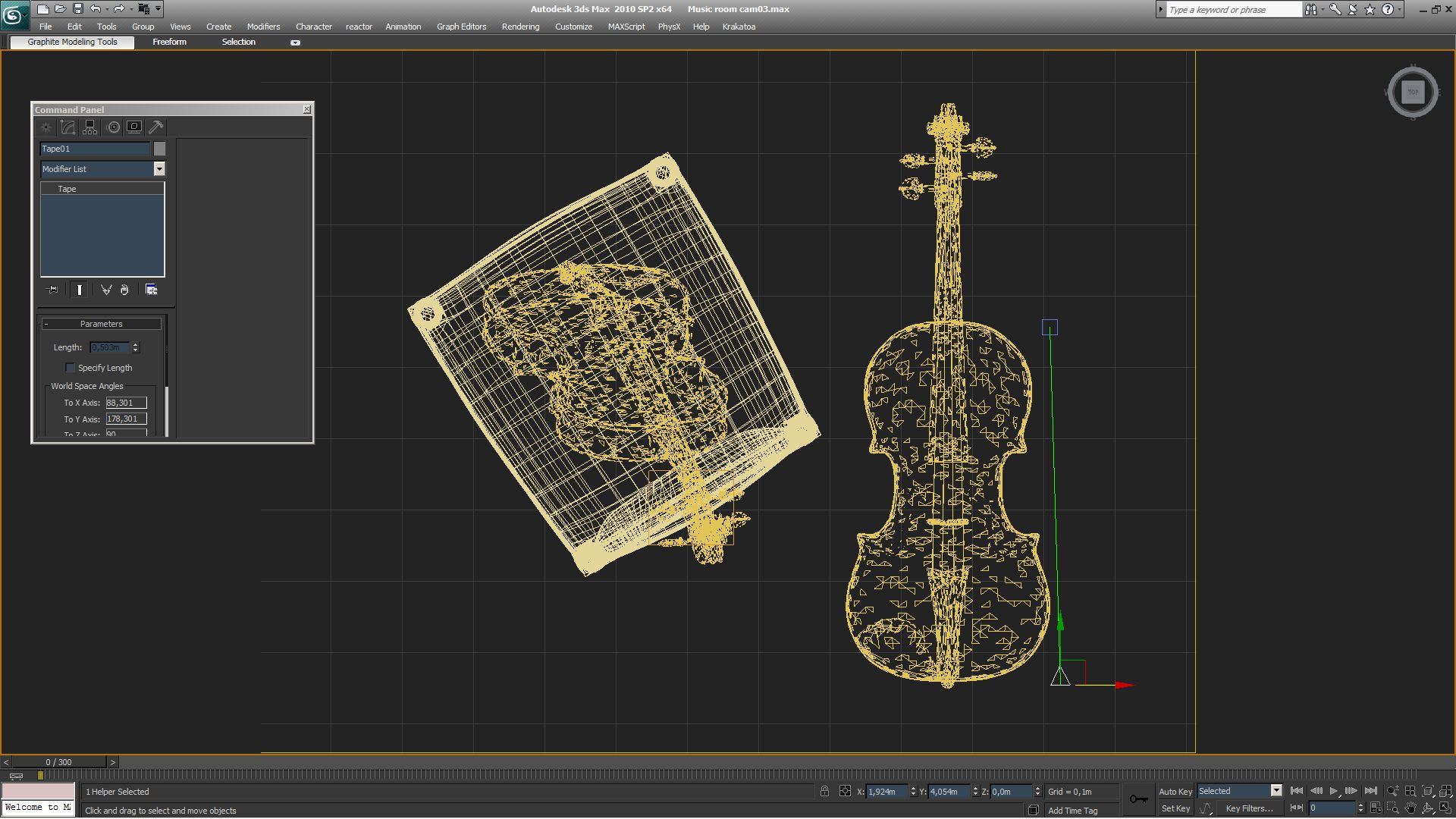Switch to the Motion panel tab
This screenshot has width=1456, height=819.
(113, 127)
